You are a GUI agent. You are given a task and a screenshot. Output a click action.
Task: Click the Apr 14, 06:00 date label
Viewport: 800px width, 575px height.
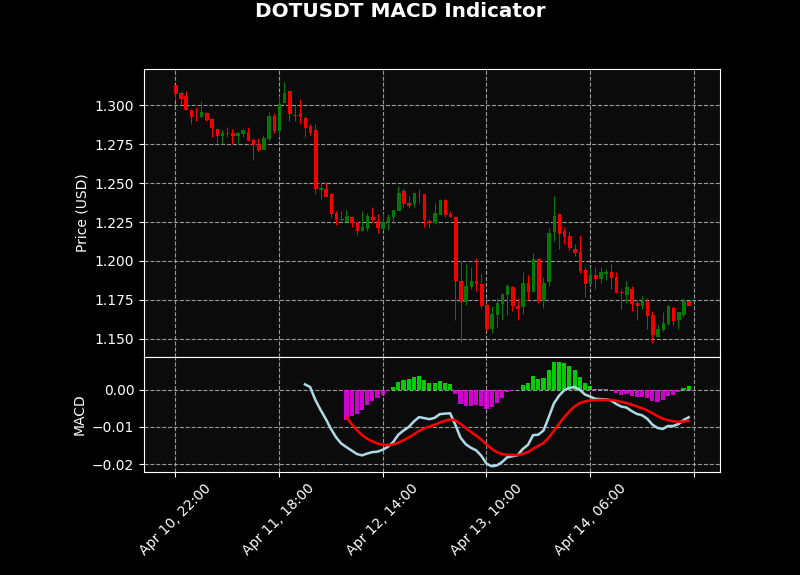coord(589,519)
